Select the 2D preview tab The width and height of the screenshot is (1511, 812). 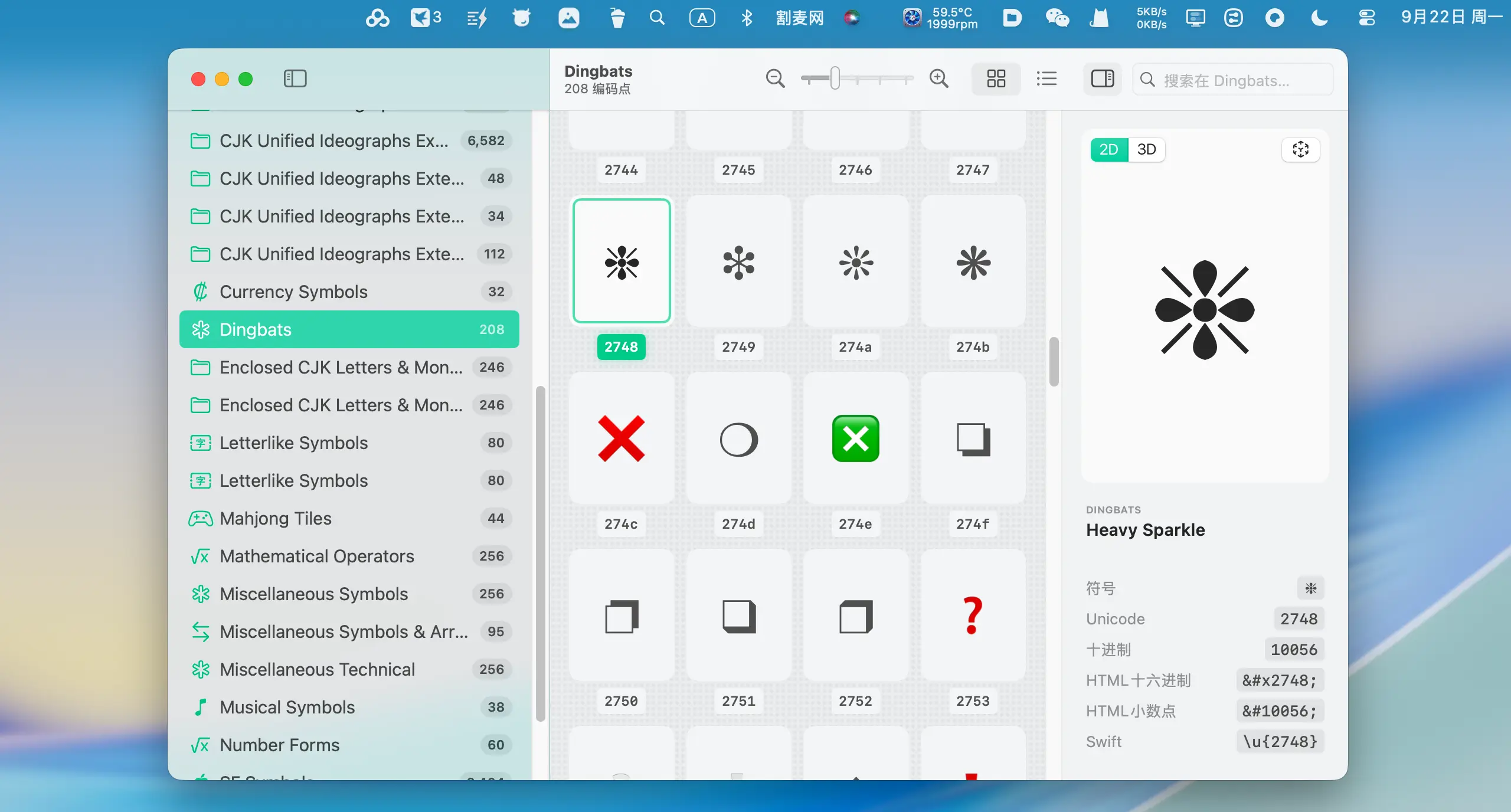(x=1108, y=149)
